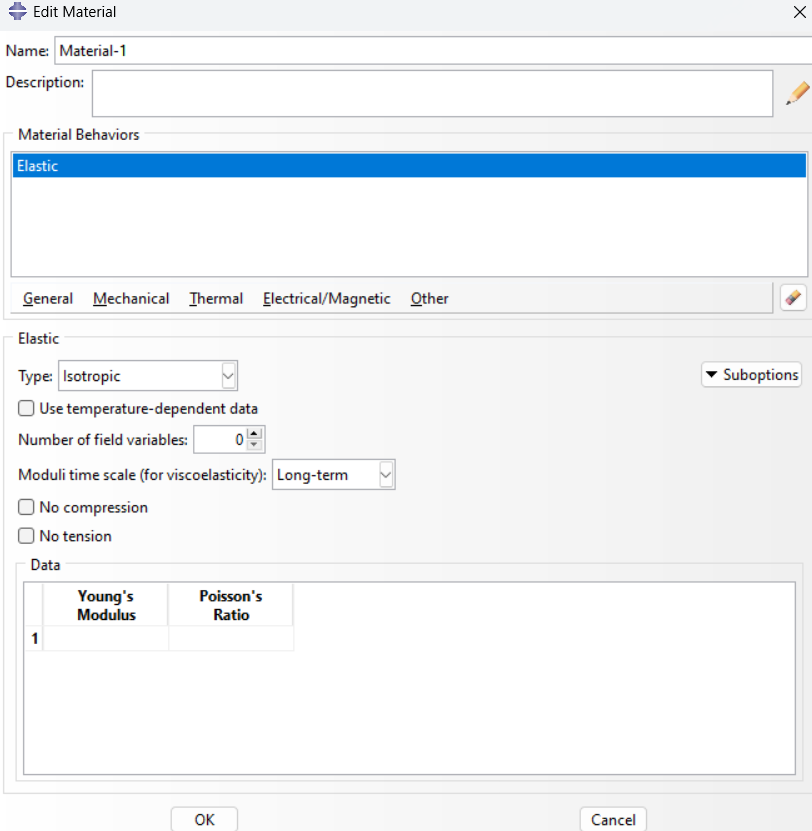Open the Electrical/Magnetic menu
Image resolution: width=812 pixels, height=831 pixels.
pyautogui.click(x=326, y=298)
